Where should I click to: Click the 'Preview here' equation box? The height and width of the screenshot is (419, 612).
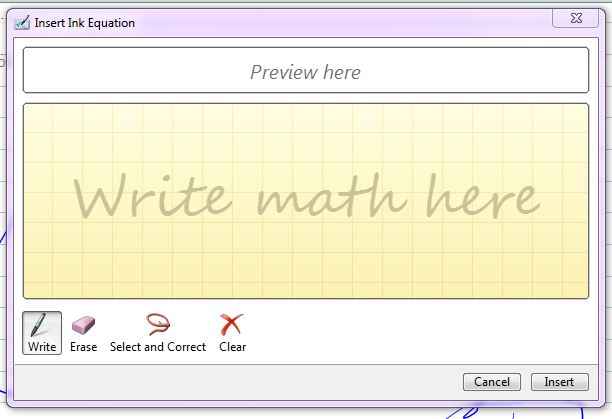[306, 70]
